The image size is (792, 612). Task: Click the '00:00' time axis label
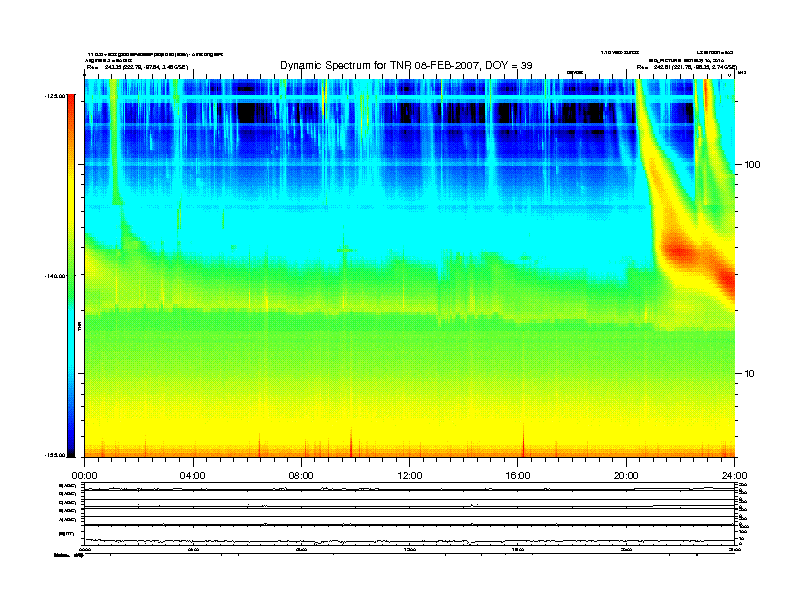(x=84, y=476)
